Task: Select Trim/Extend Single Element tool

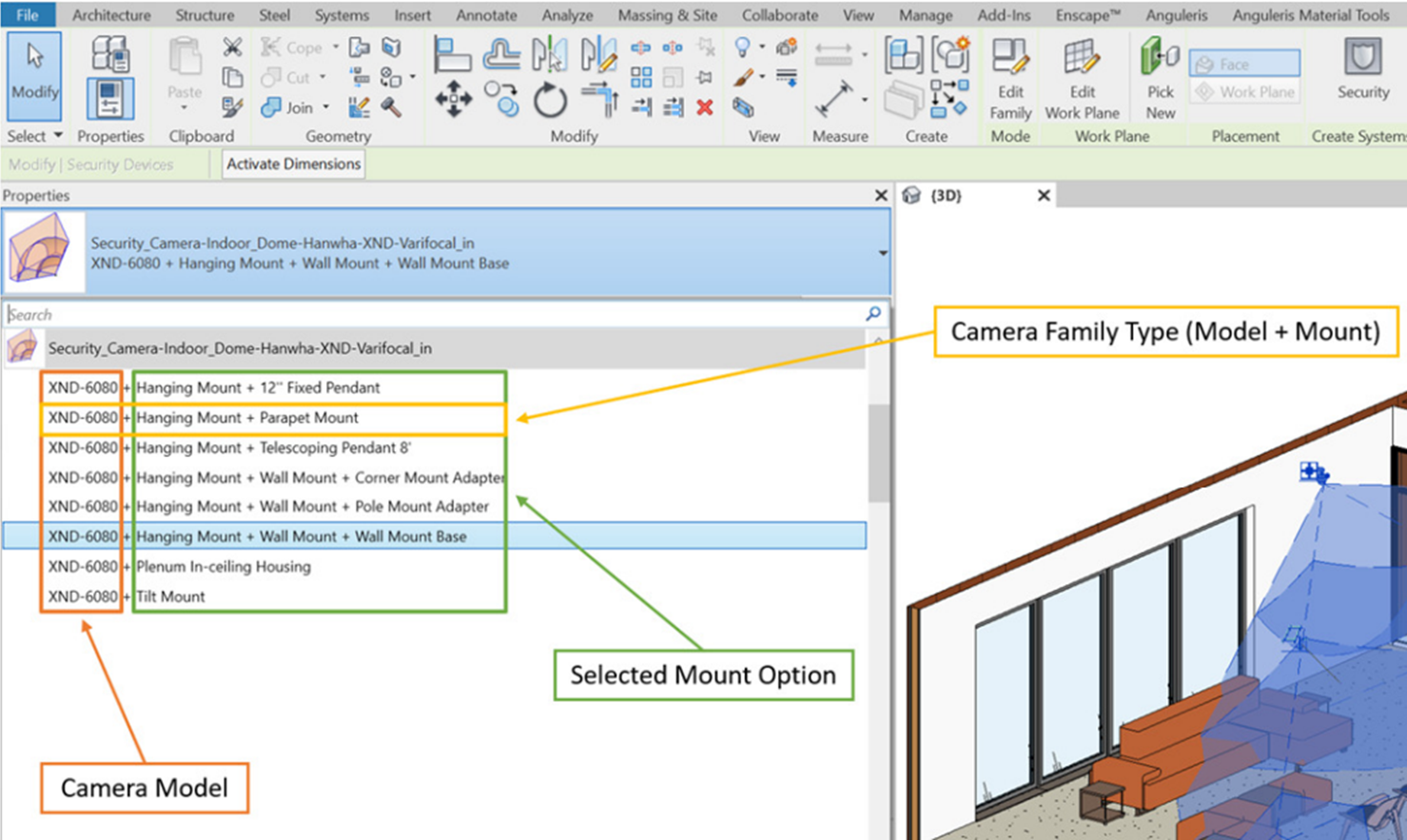Action: pos(641,107)
